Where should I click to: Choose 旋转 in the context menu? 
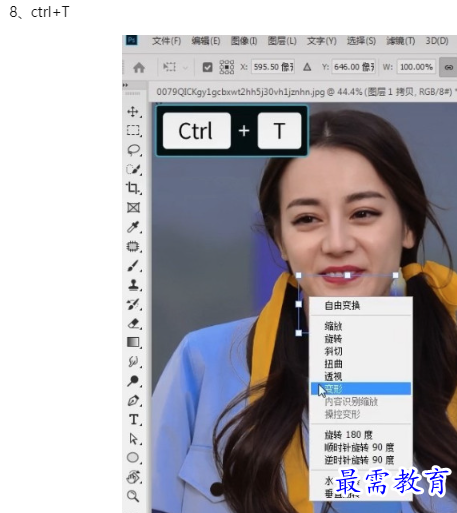point(361,339)
